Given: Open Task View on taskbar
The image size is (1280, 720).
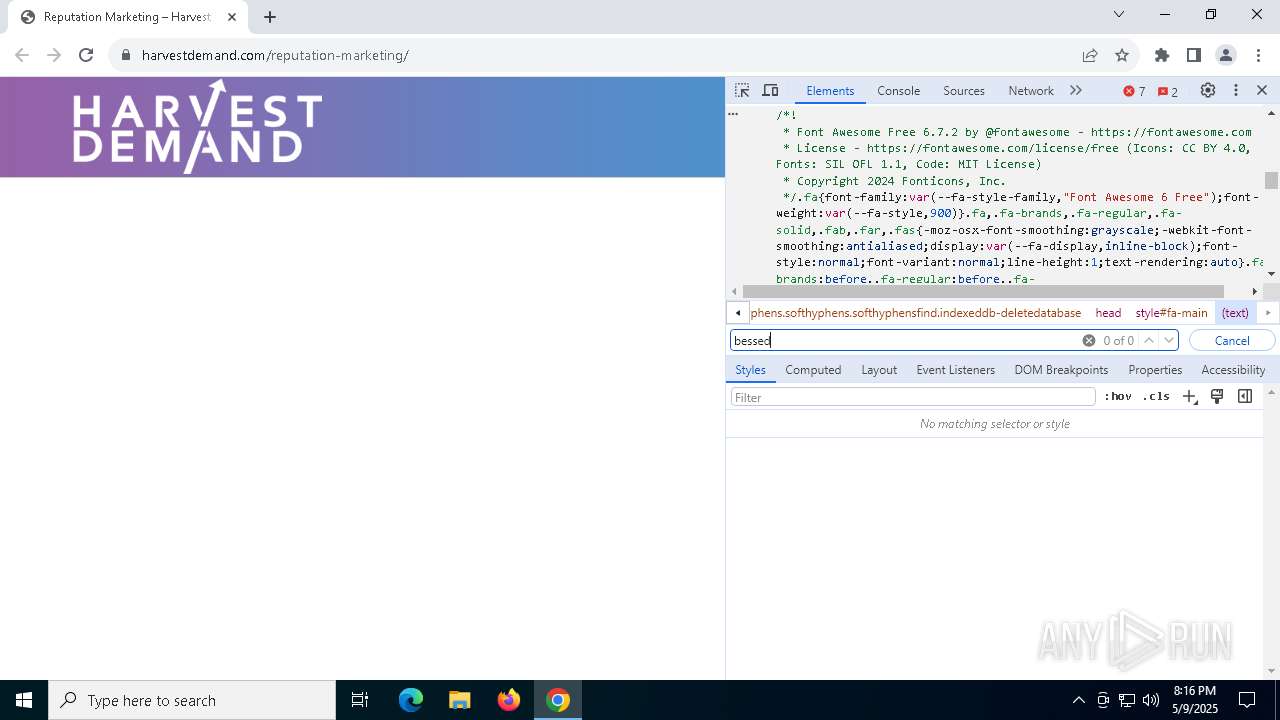Looking at the screenshot, I should click(360, 700).
